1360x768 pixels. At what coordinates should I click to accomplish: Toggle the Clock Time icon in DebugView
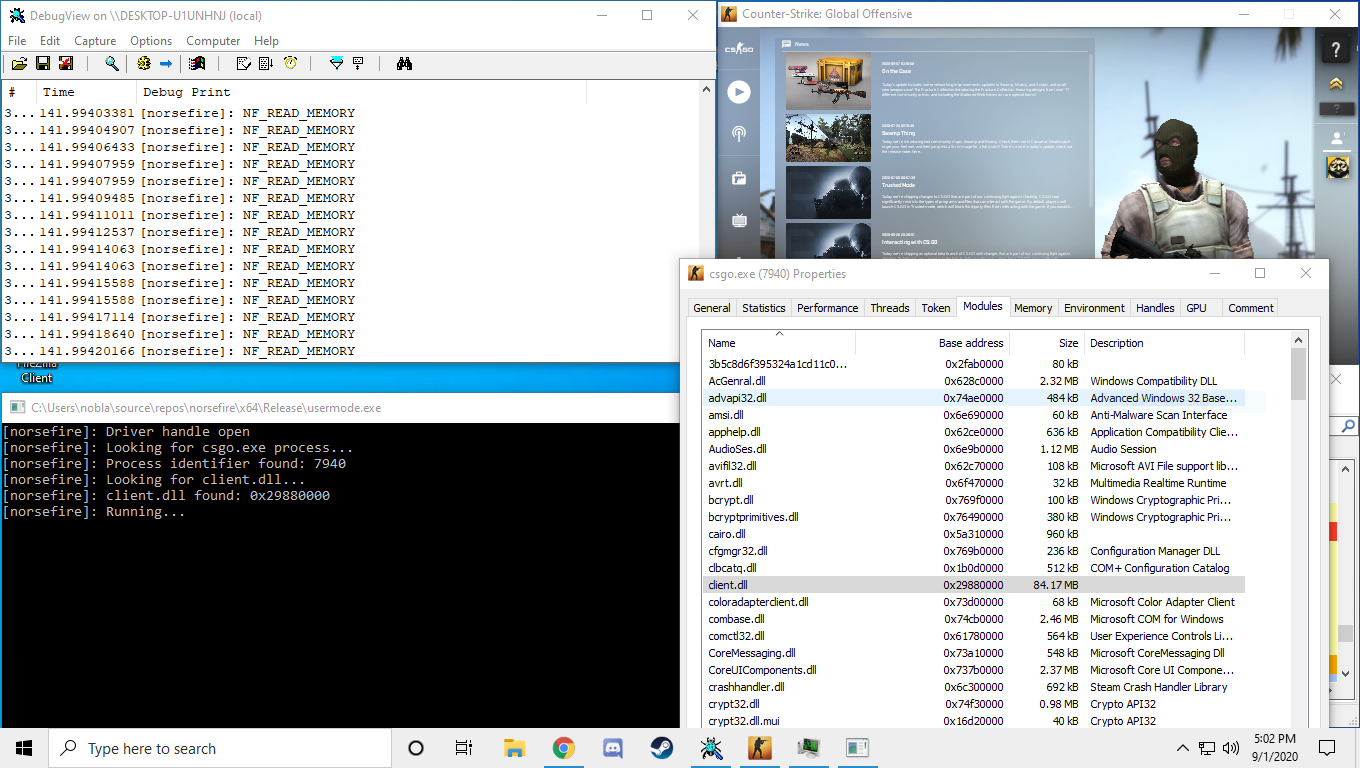click(x=290, y=63)
